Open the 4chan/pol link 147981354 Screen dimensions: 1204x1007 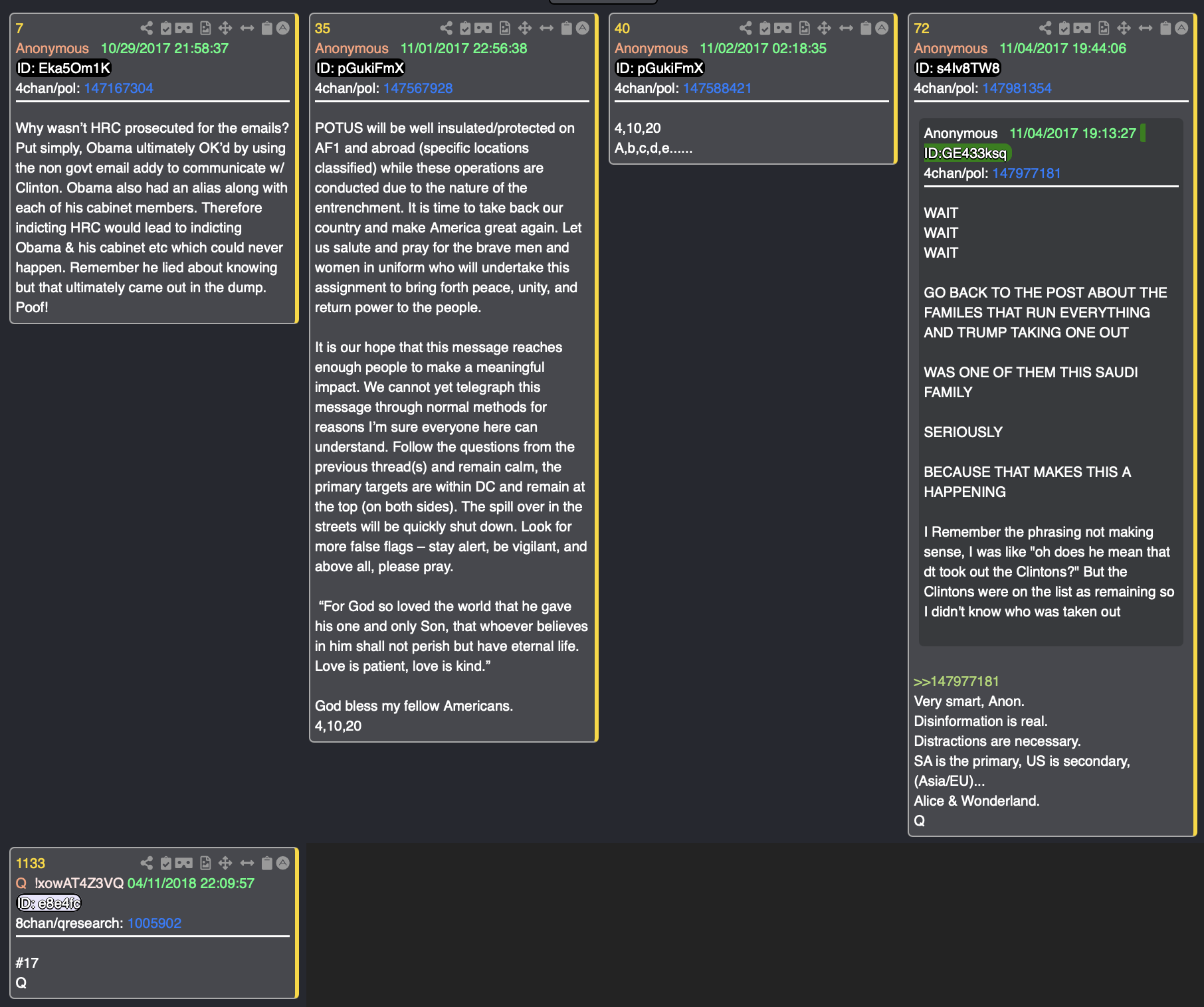click(x=1017, y=88)
